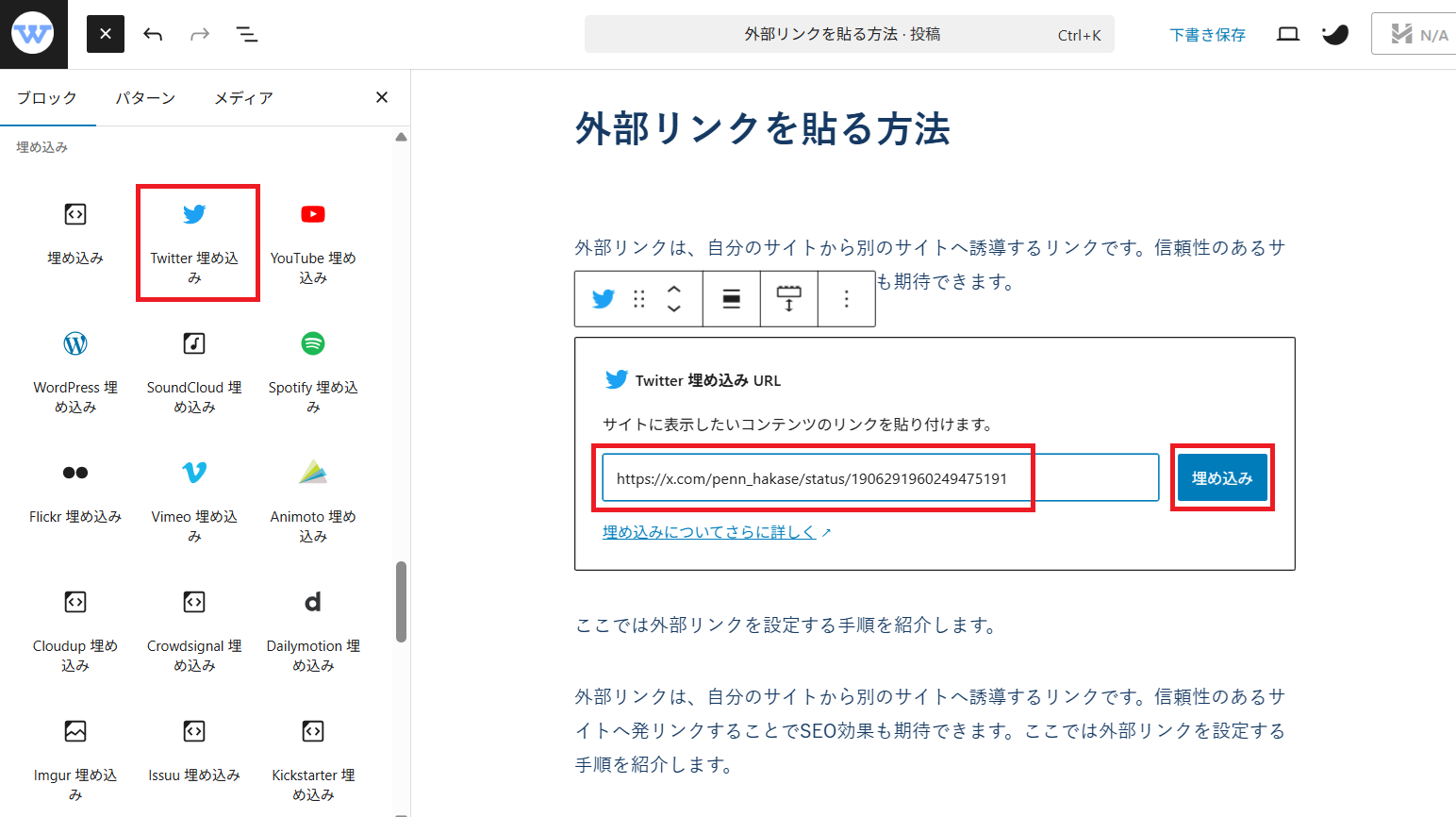Open the block options three-dot menu
1456x817 pixels.
tap(847, 299)
